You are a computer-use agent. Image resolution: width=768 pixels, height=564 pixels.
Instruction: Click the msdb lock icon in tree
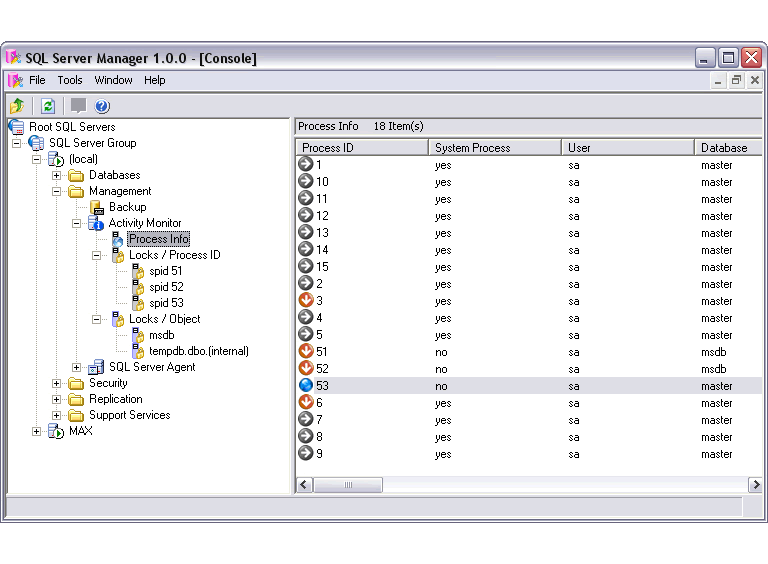point(138,335)
